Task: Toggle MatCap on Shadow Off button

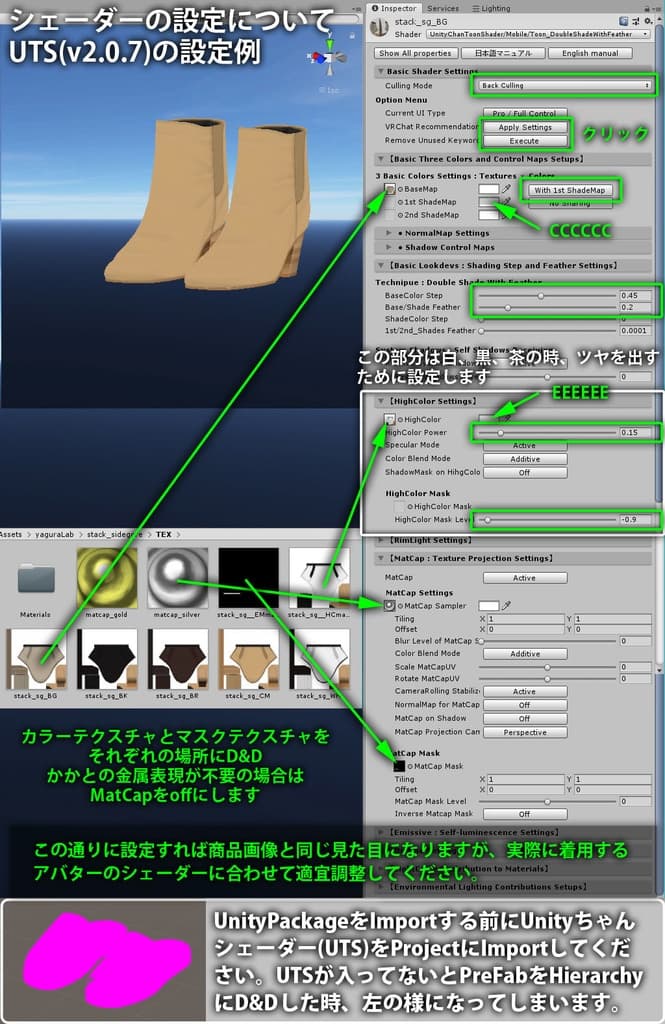Action: 525,718
